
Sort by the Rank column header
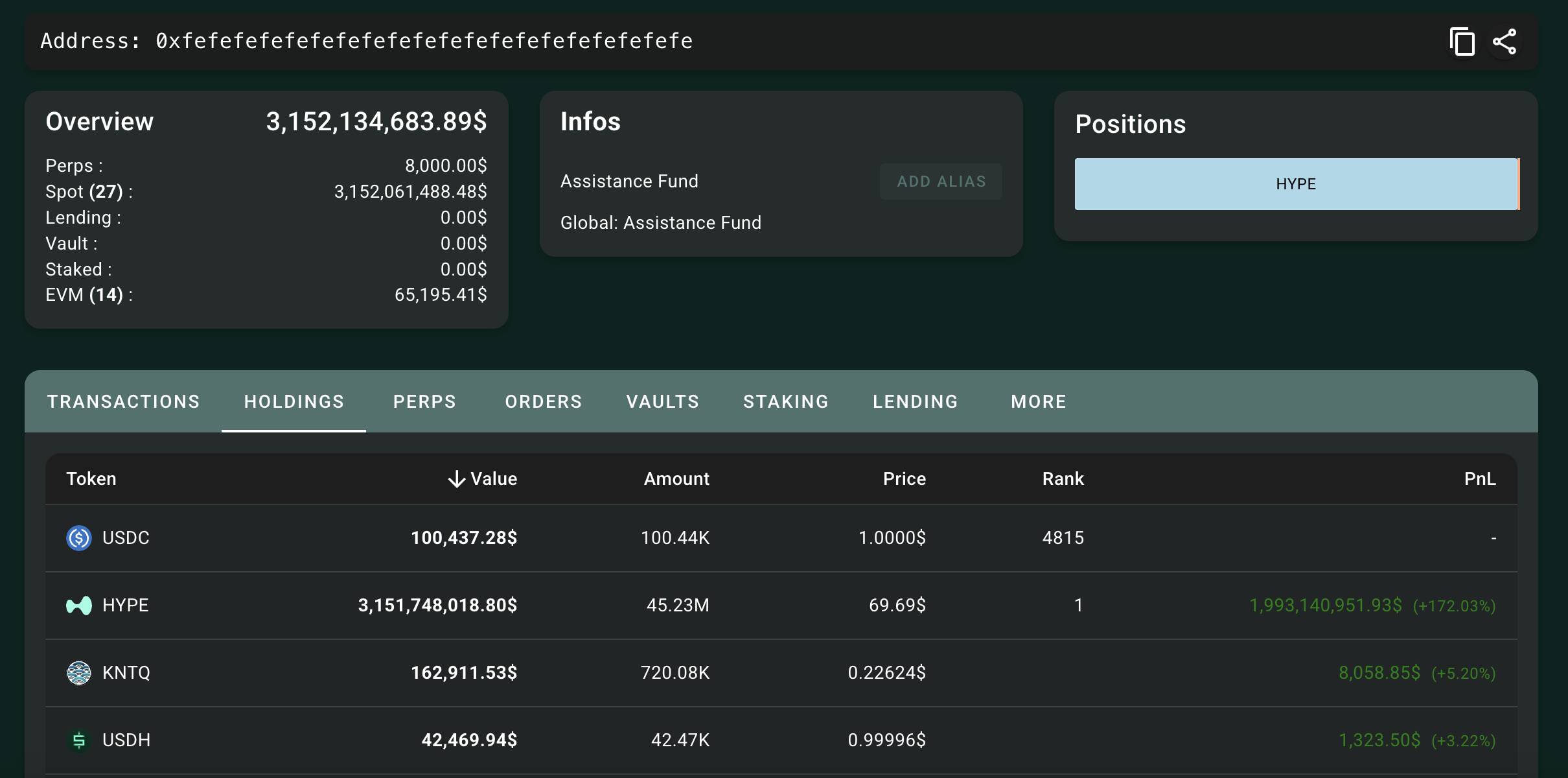(x=1063, y=479)
